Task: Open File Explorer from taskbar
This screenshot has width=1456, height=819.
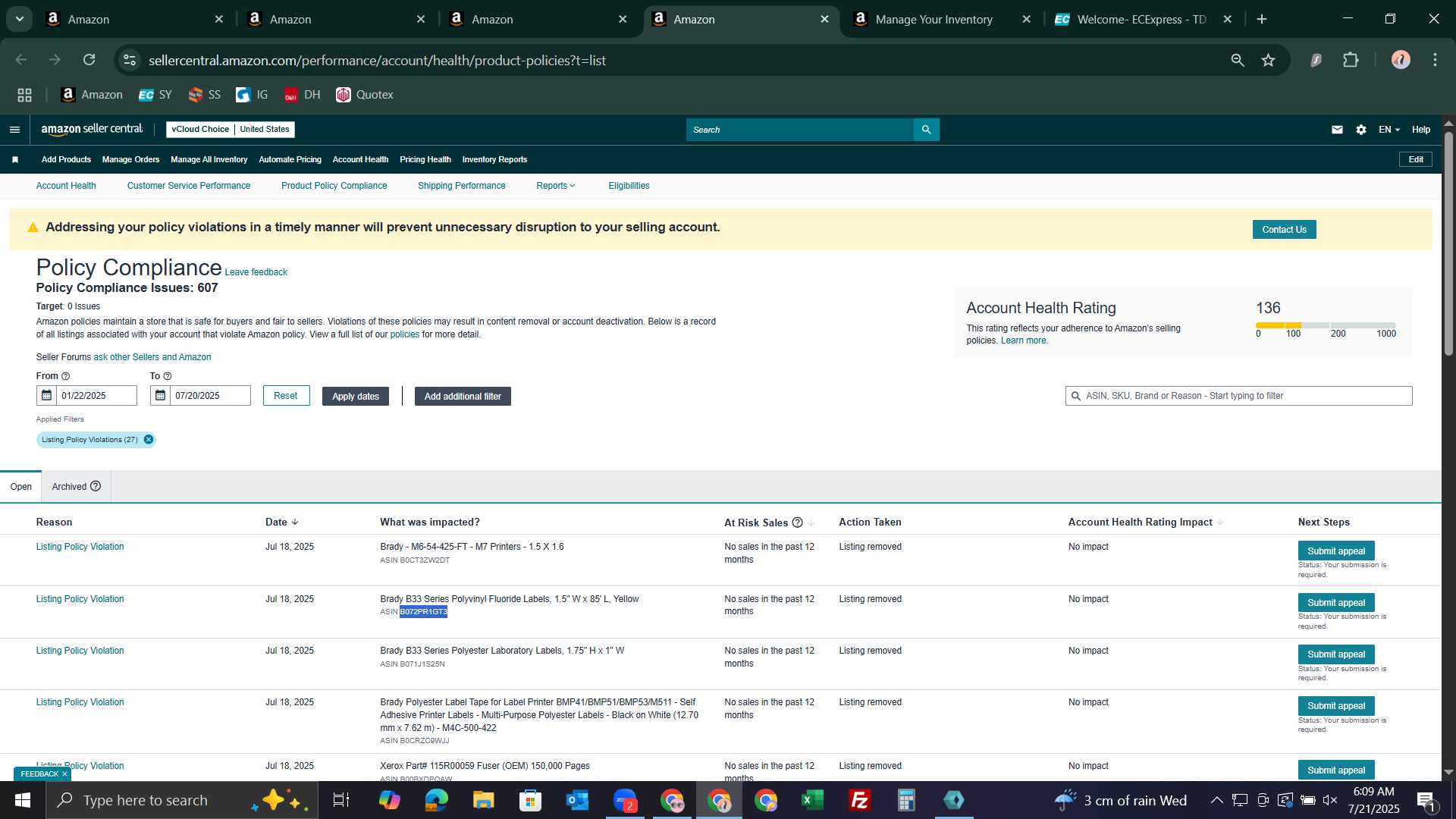Action: pos(483,800)
